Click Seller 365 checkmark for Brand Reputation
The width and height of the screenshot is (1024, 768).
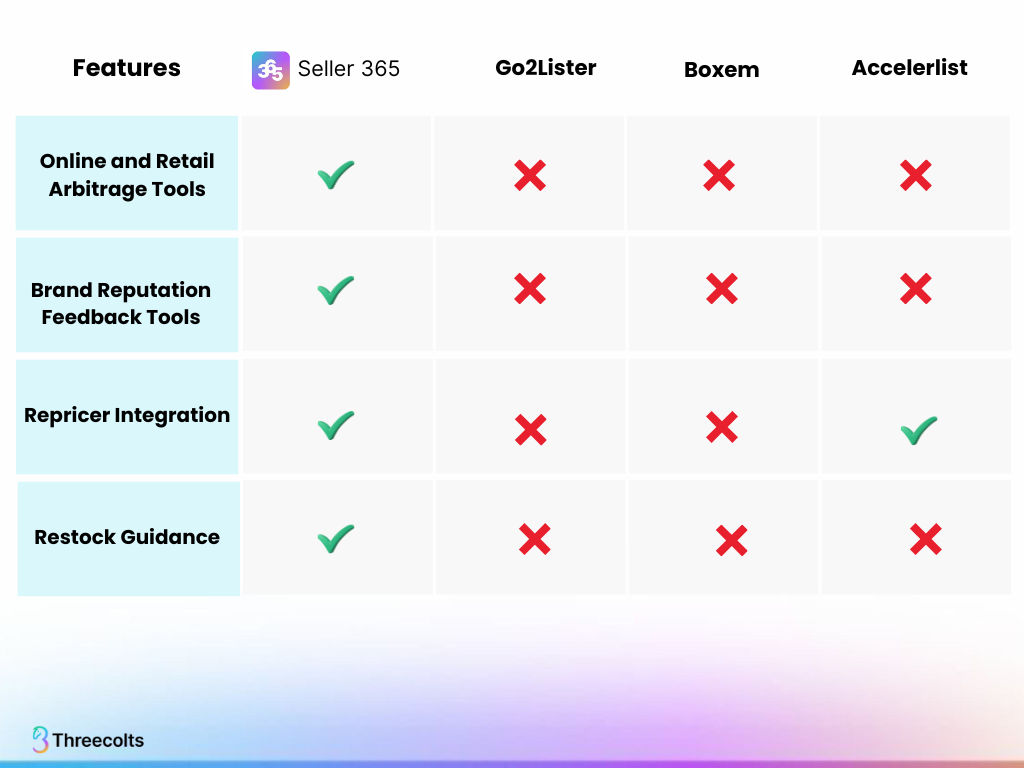335,290
